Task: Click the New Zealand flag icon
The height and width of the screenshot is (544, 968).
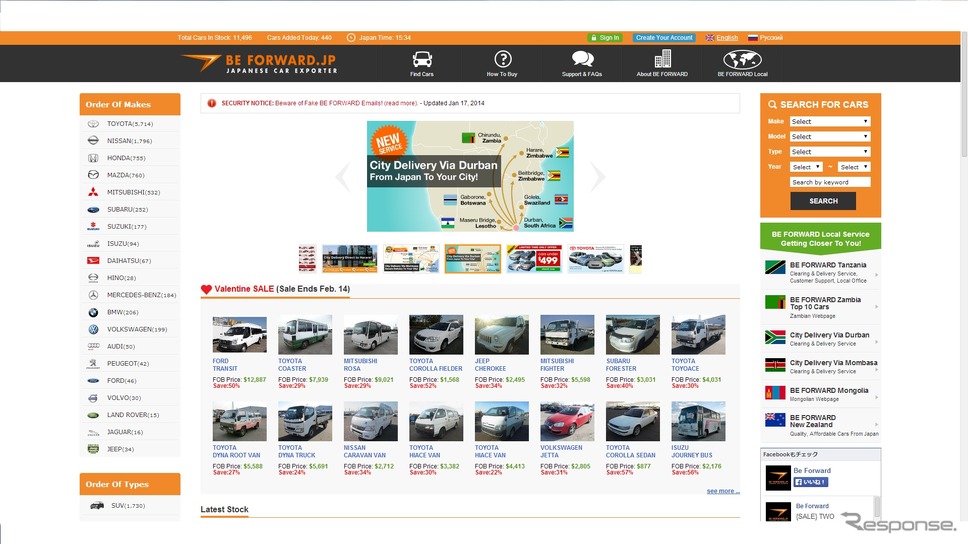Action: (775, 420)
